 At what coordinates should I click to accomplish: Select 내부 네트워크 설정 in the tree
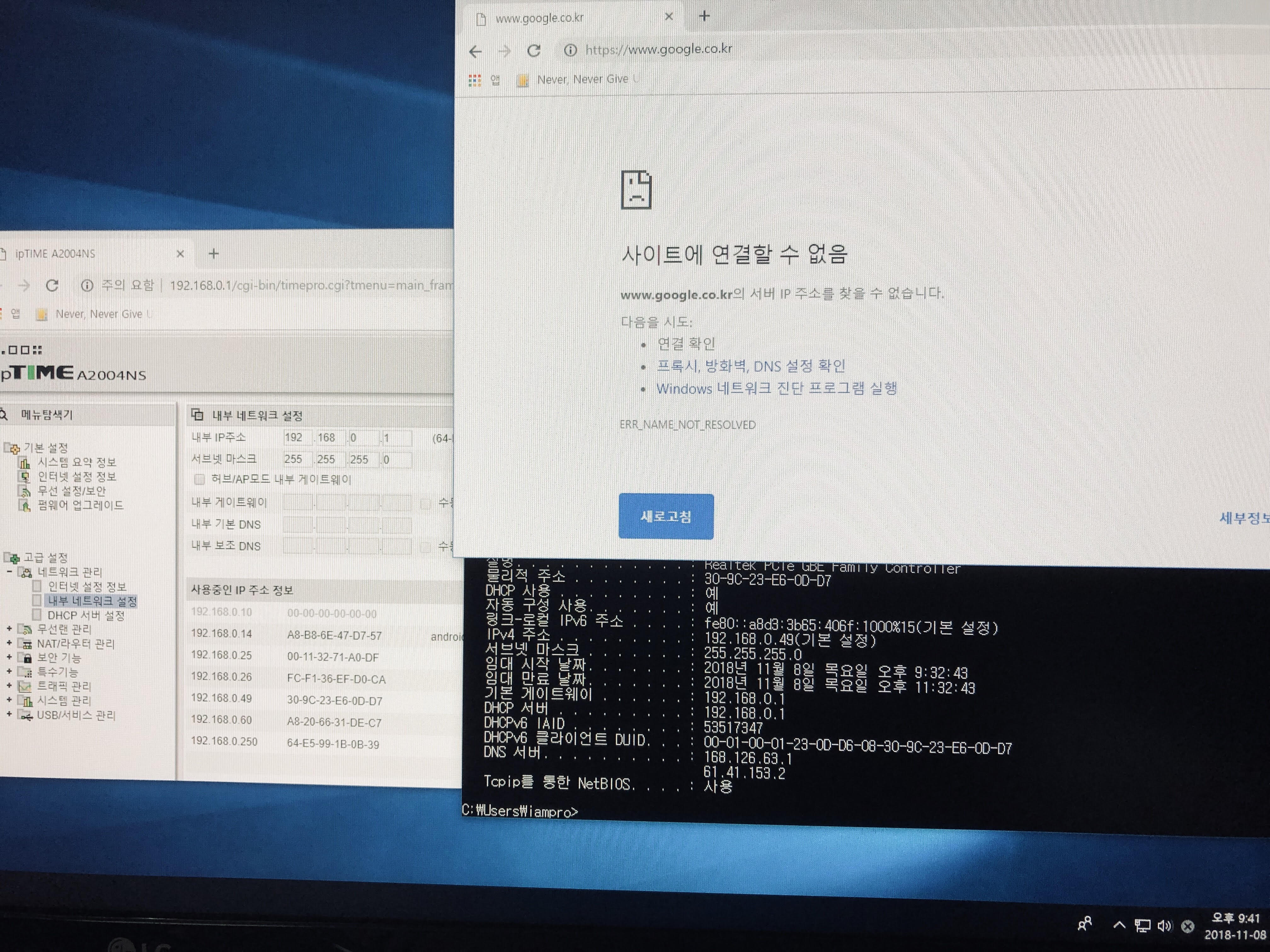pos(92,601)
